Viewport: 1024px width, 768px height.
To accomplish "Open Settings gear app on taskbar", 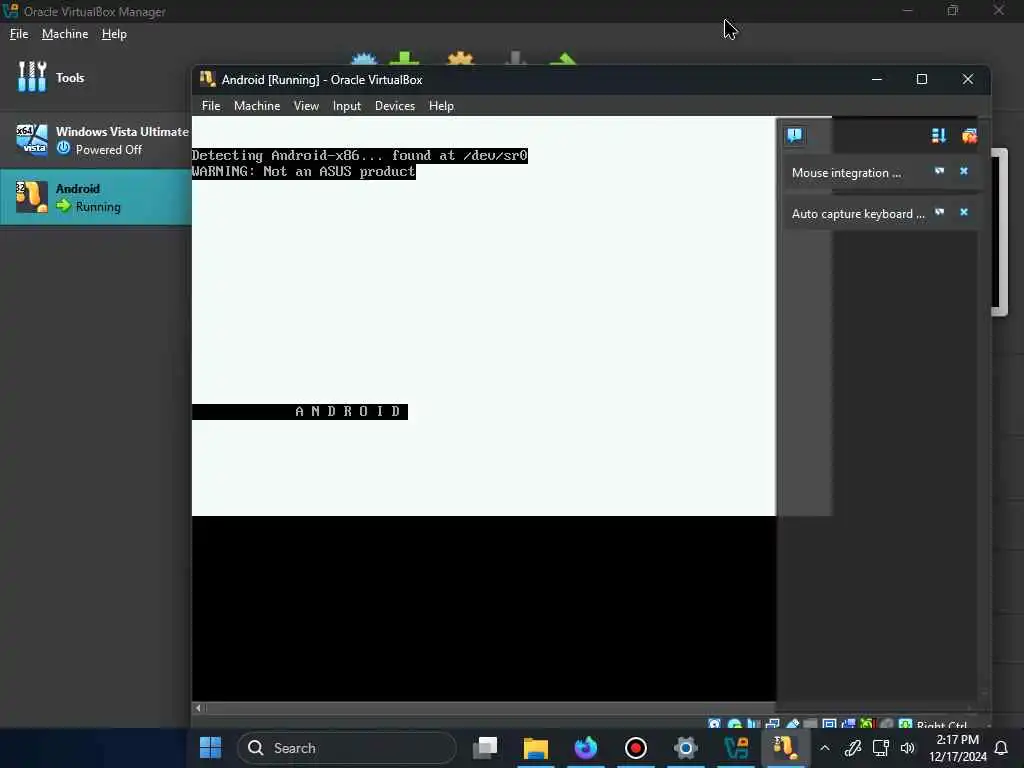I will click(x=686, y=748).
